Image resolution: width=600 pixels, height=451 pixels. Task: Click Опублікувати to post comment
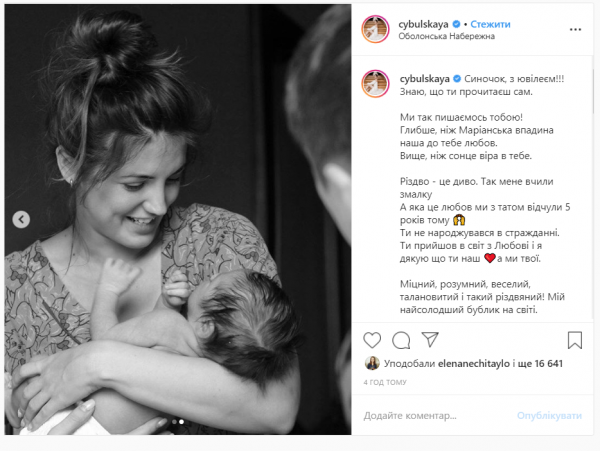pos(549,415)
